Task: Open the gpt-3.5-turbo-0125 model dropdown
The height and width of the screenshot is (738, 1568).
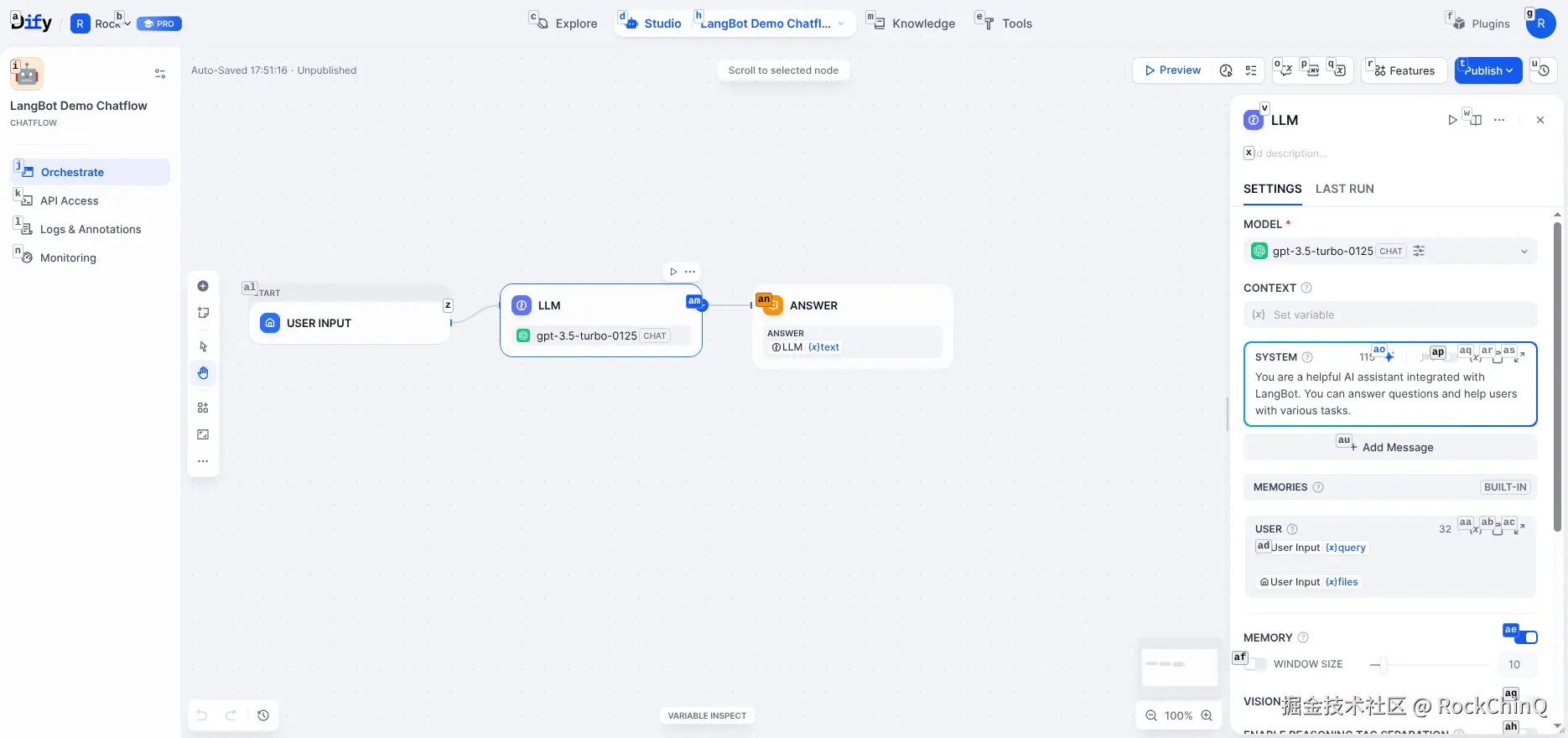Action: 1390,251
